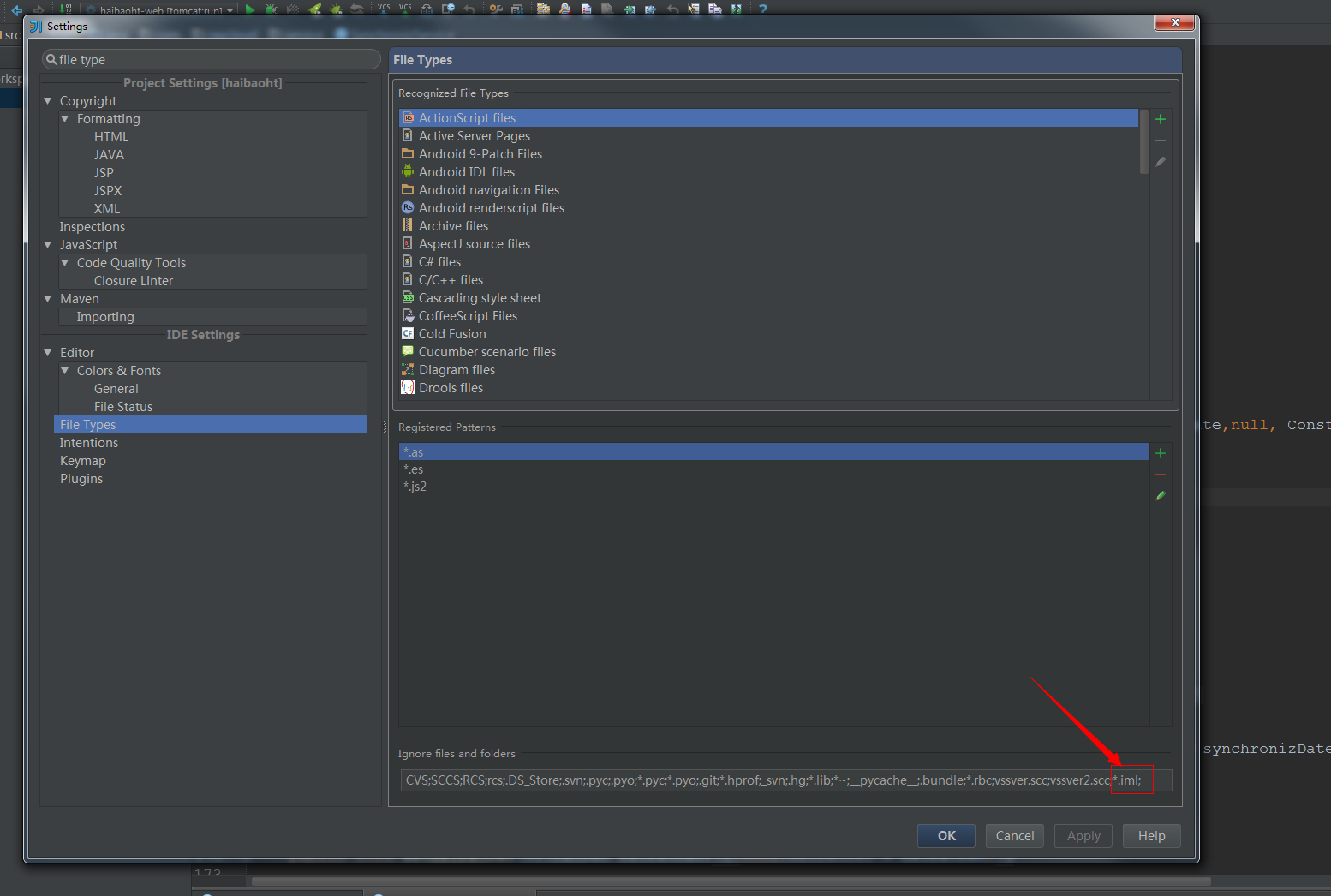Collapse the Code Quality Tools node
The width and height of the screenshot is (1331, 896).
point(65,263)
